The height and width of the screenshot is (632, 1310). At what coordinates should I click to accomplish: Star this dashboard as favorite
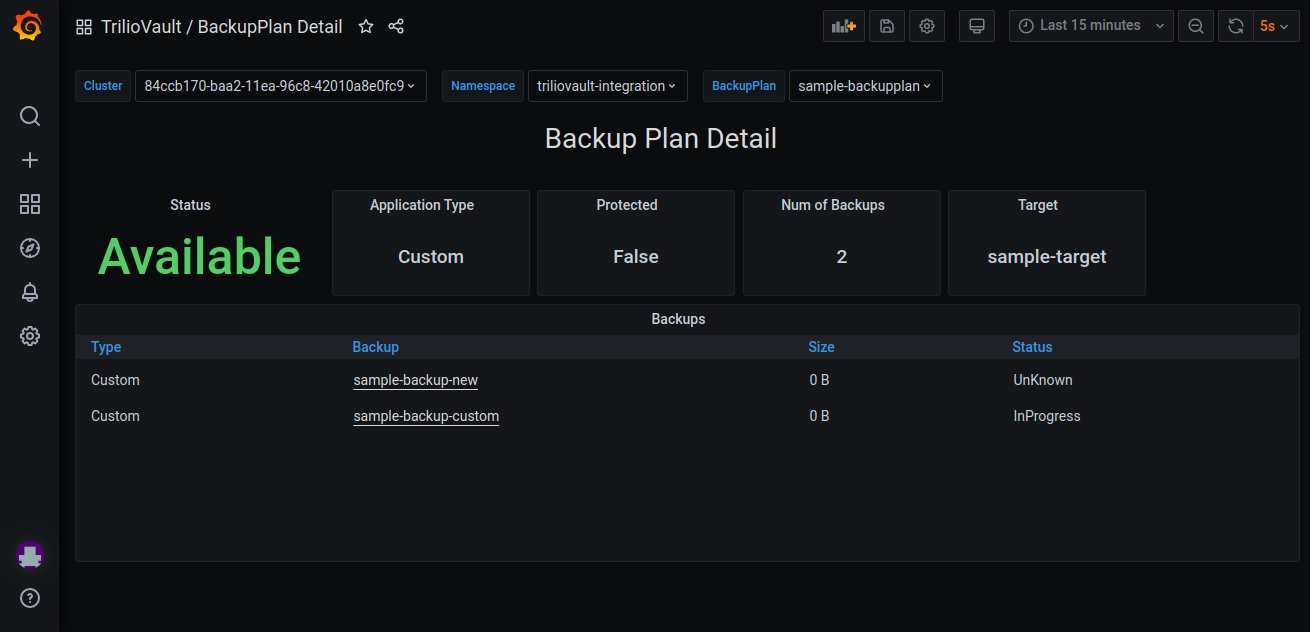click(366, 27)
